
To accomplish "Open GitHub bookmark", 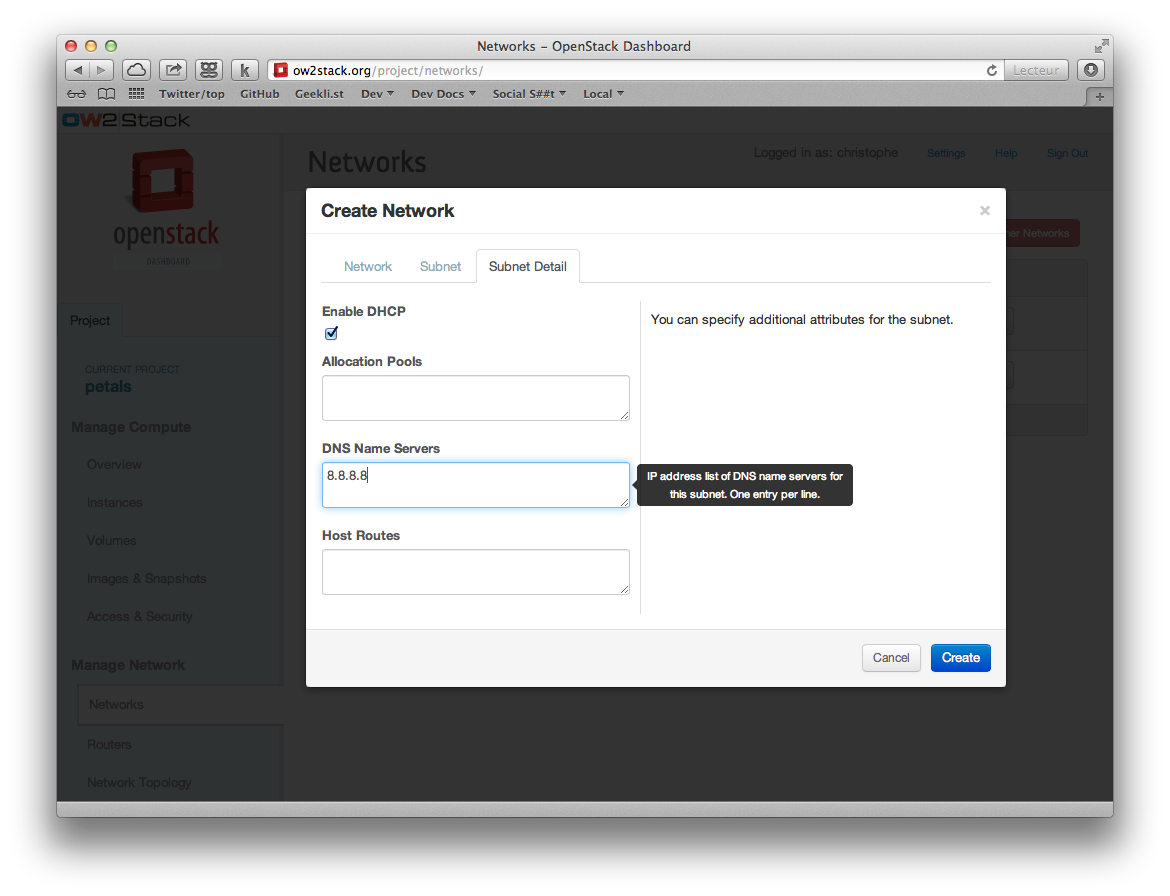I will click(260, 94).
